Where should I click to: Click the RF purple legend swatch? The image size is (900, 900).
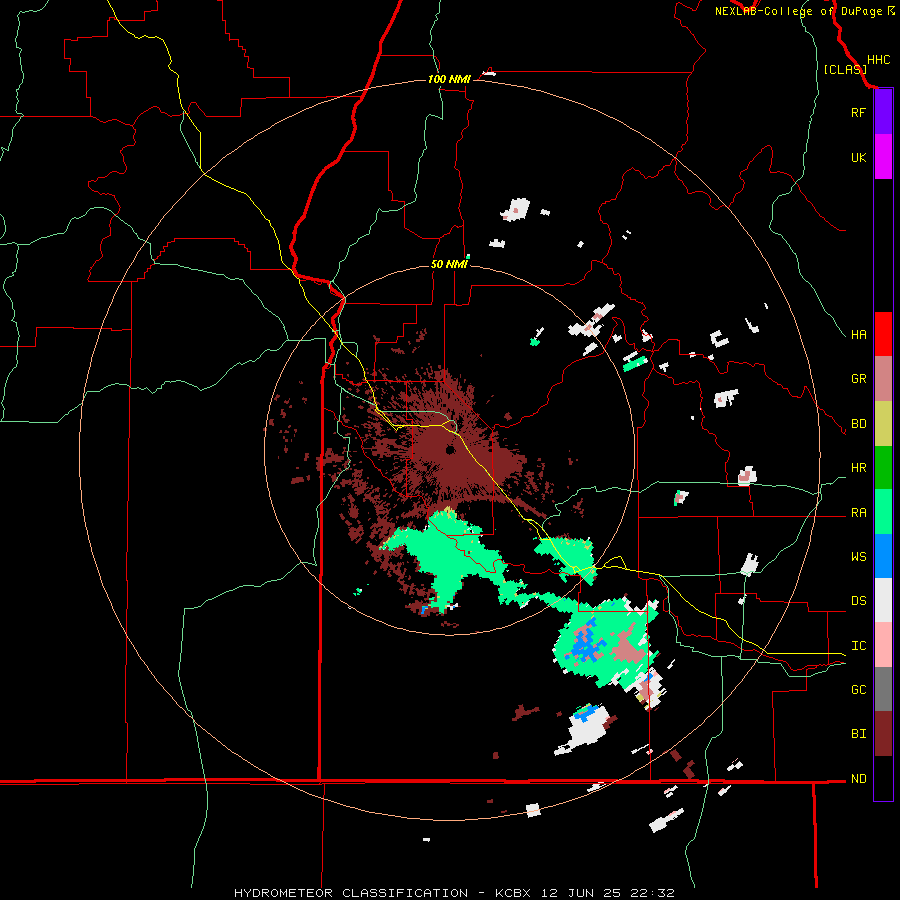(883, 112)
